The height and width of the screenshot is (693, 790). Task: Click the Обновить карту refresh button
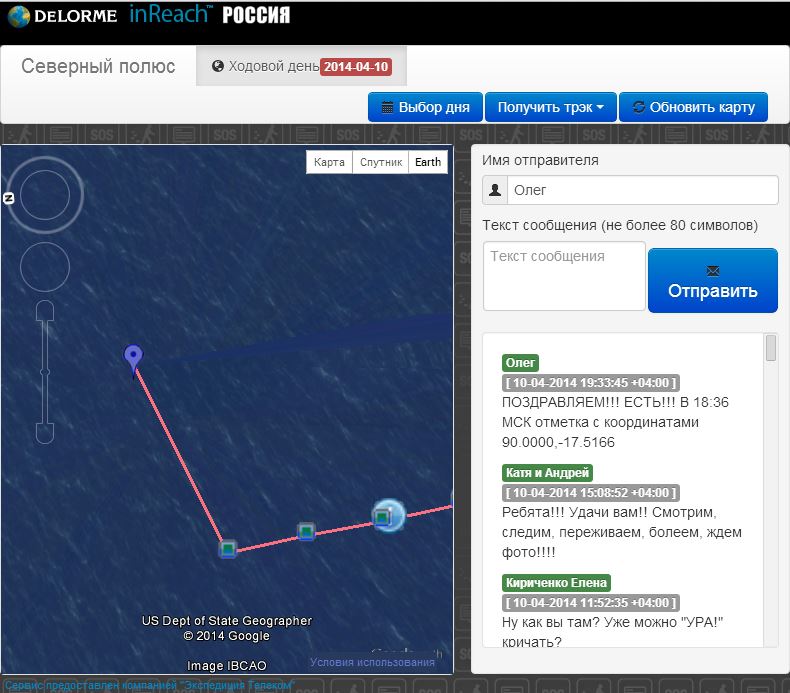click(x=693, y=107)
